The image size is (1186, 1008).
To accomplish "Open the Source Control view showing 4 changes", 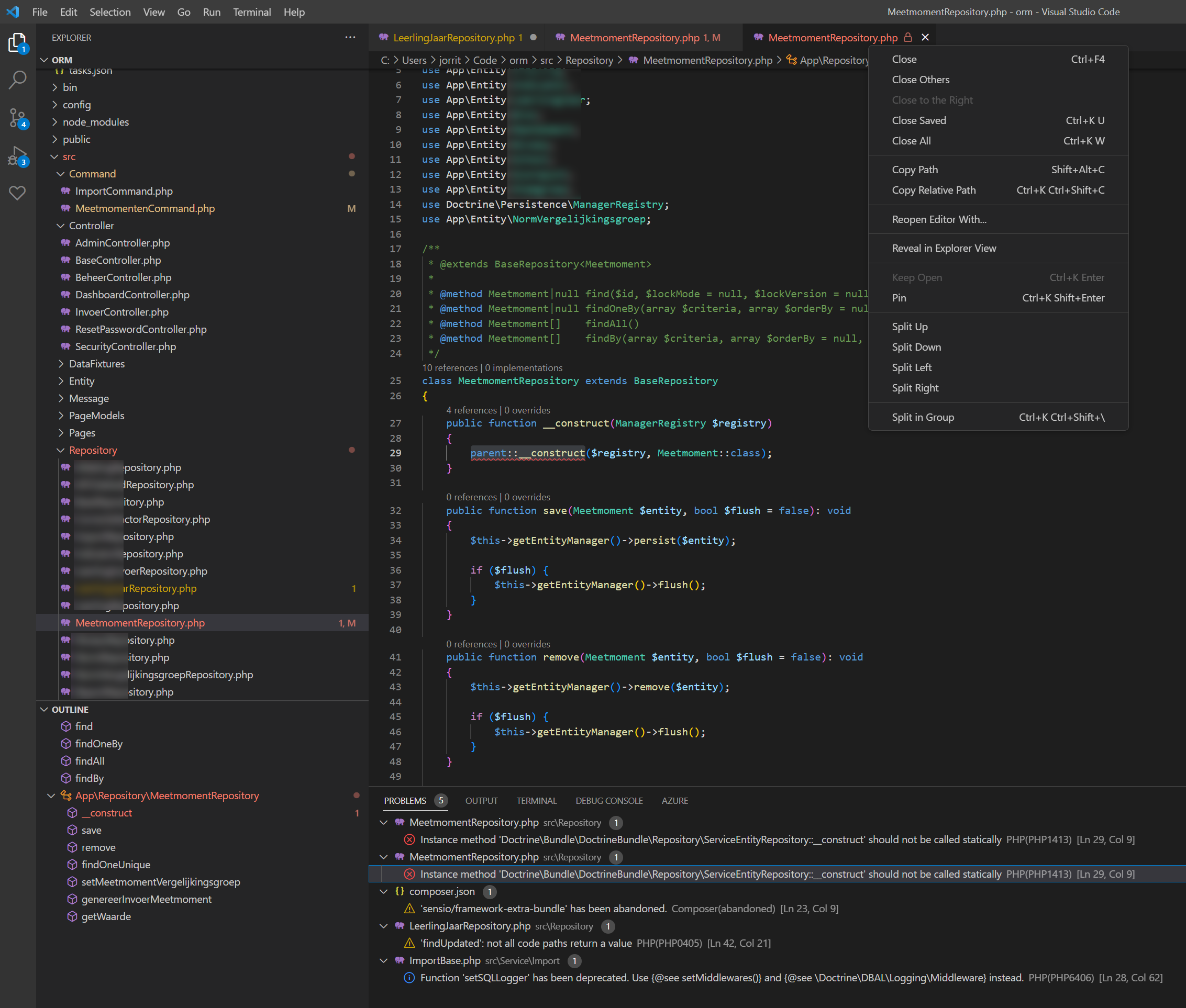I will pyautogui.click(x=17, y=118).
